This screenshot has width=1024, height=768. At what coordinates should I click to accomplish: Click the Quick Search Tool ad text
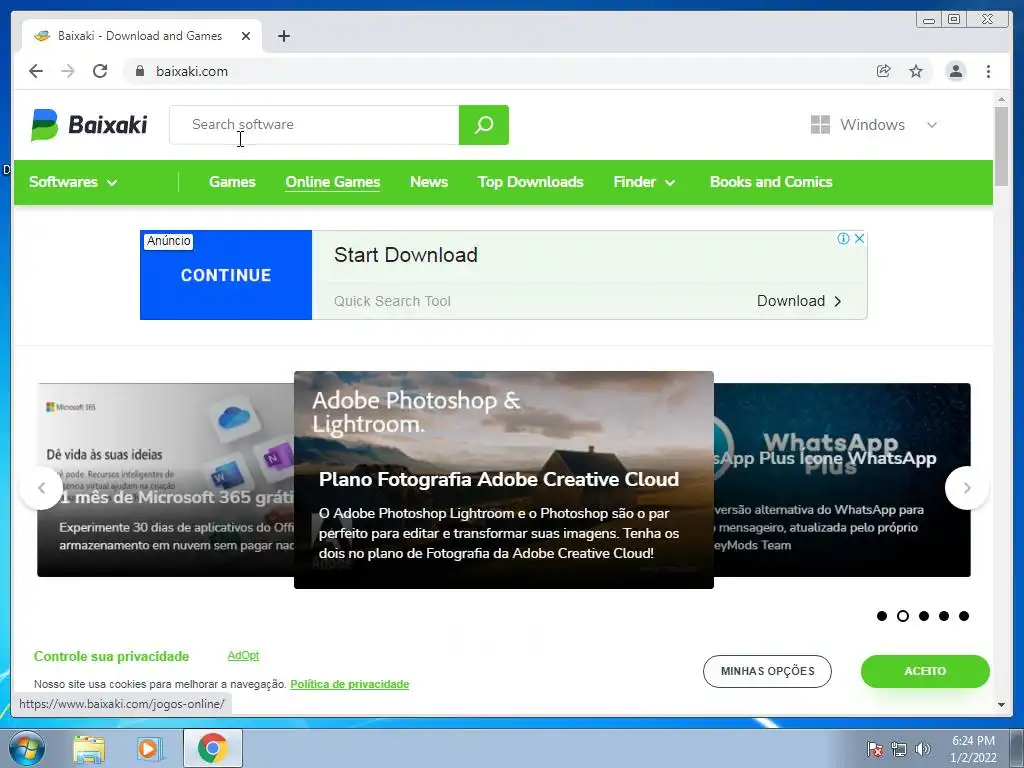click(392, 301)
